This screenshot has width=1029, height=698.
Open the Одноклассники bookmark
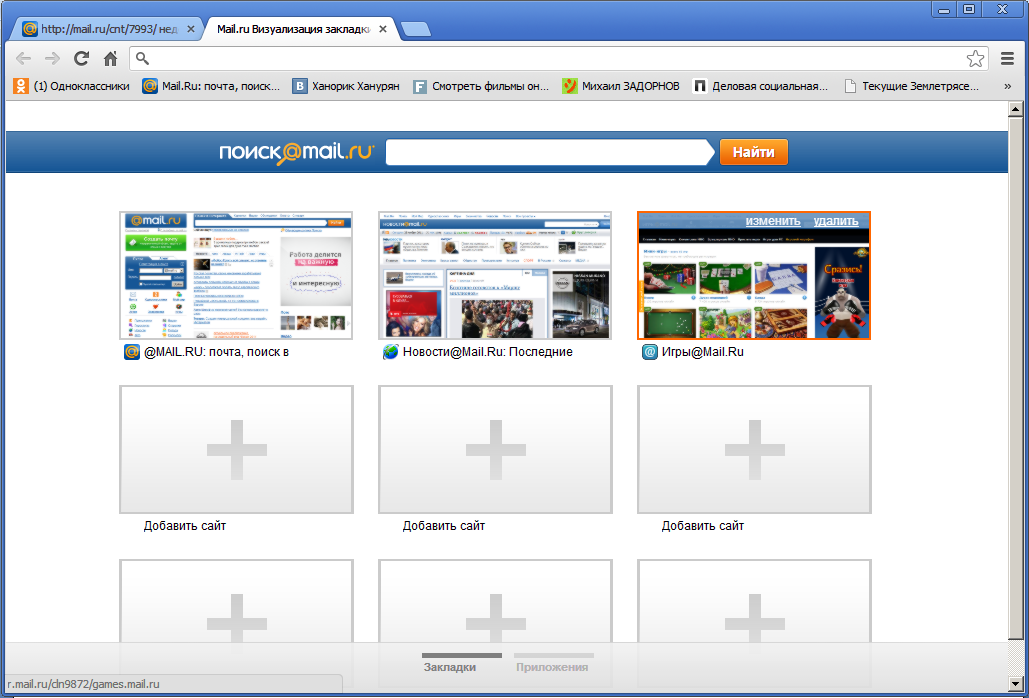[72, 86]
